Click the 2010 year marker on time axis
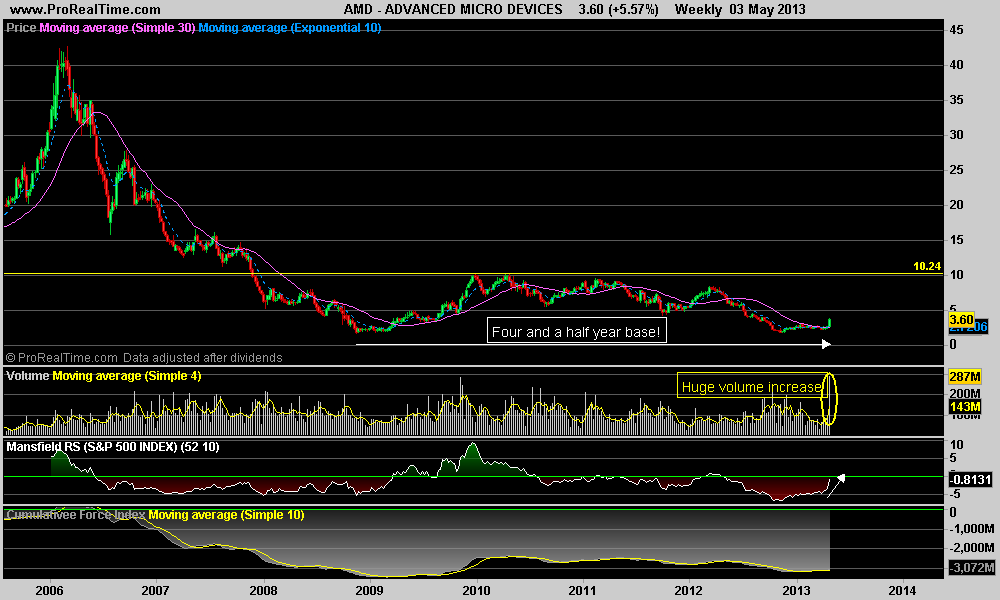Image resolution: width=1000 pixels, height=600 pixels. 474,589
